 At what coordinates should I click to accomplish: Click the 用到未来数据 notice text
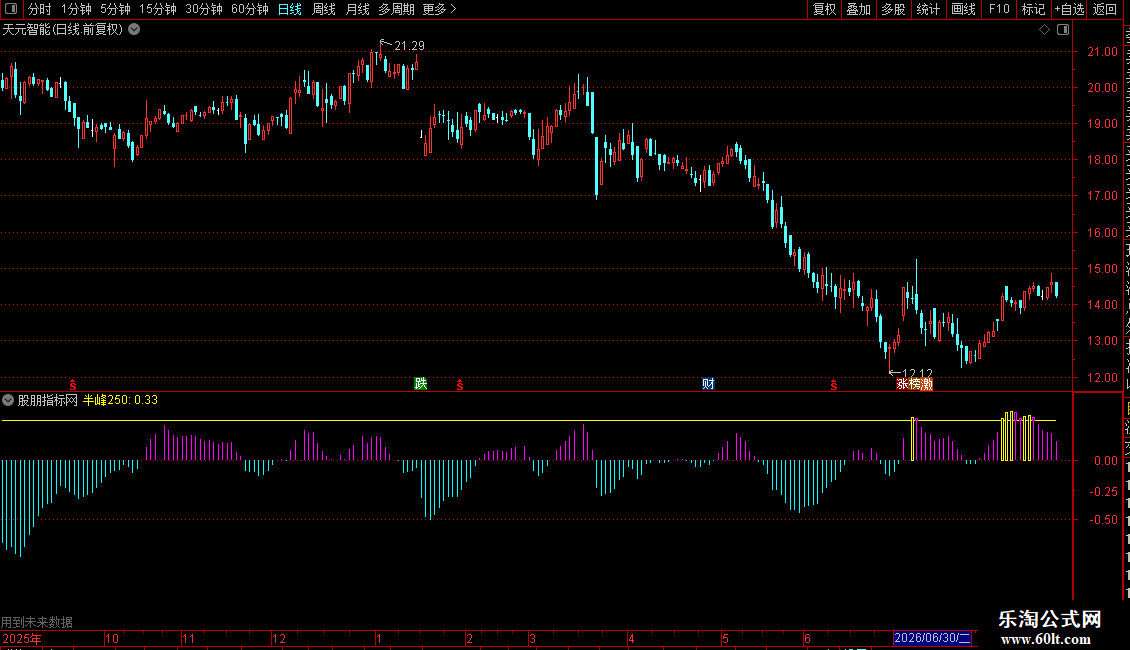point(37,622)
